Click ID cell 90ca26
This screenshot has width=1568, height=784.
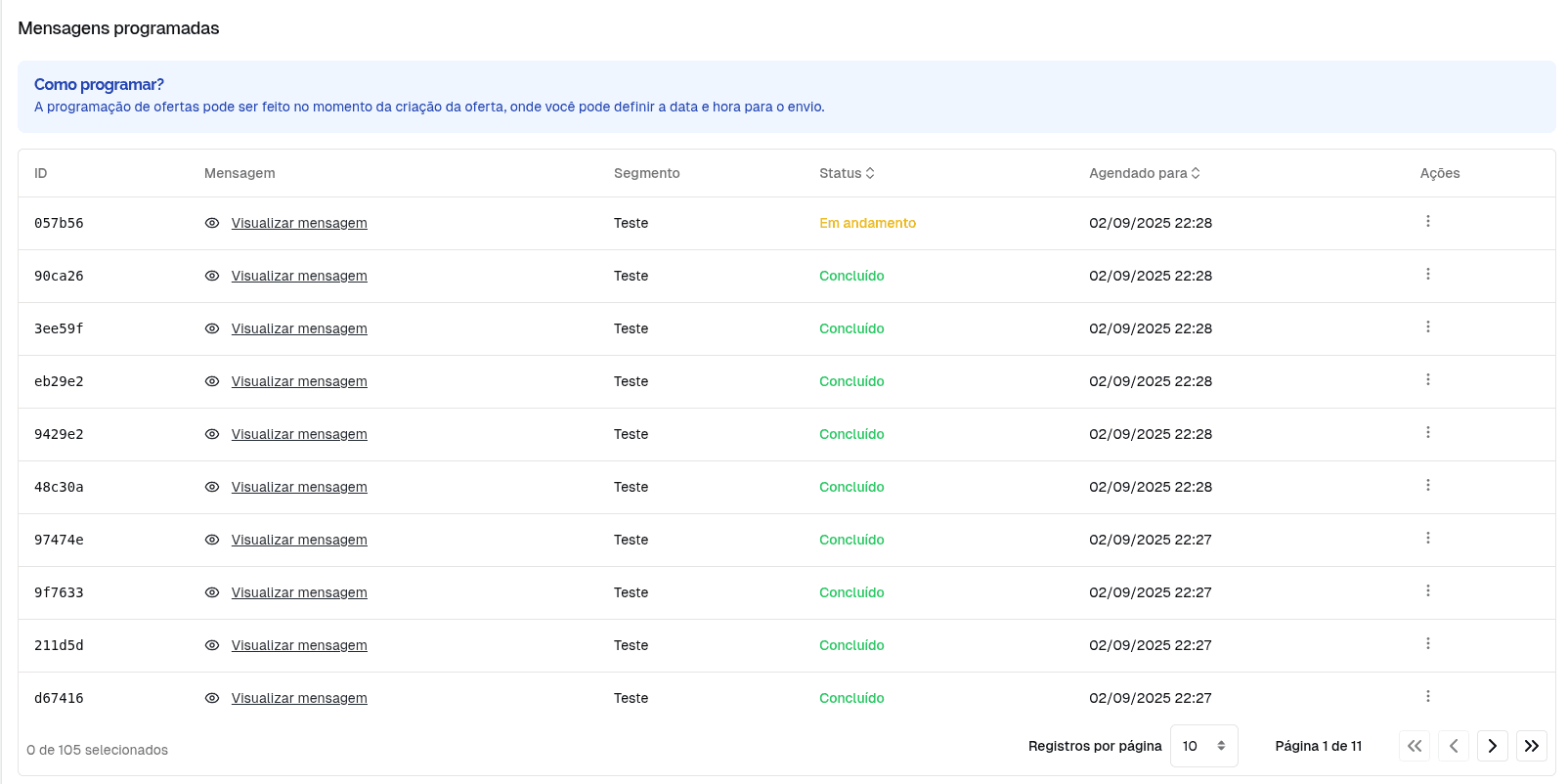[x=59, y=276]
